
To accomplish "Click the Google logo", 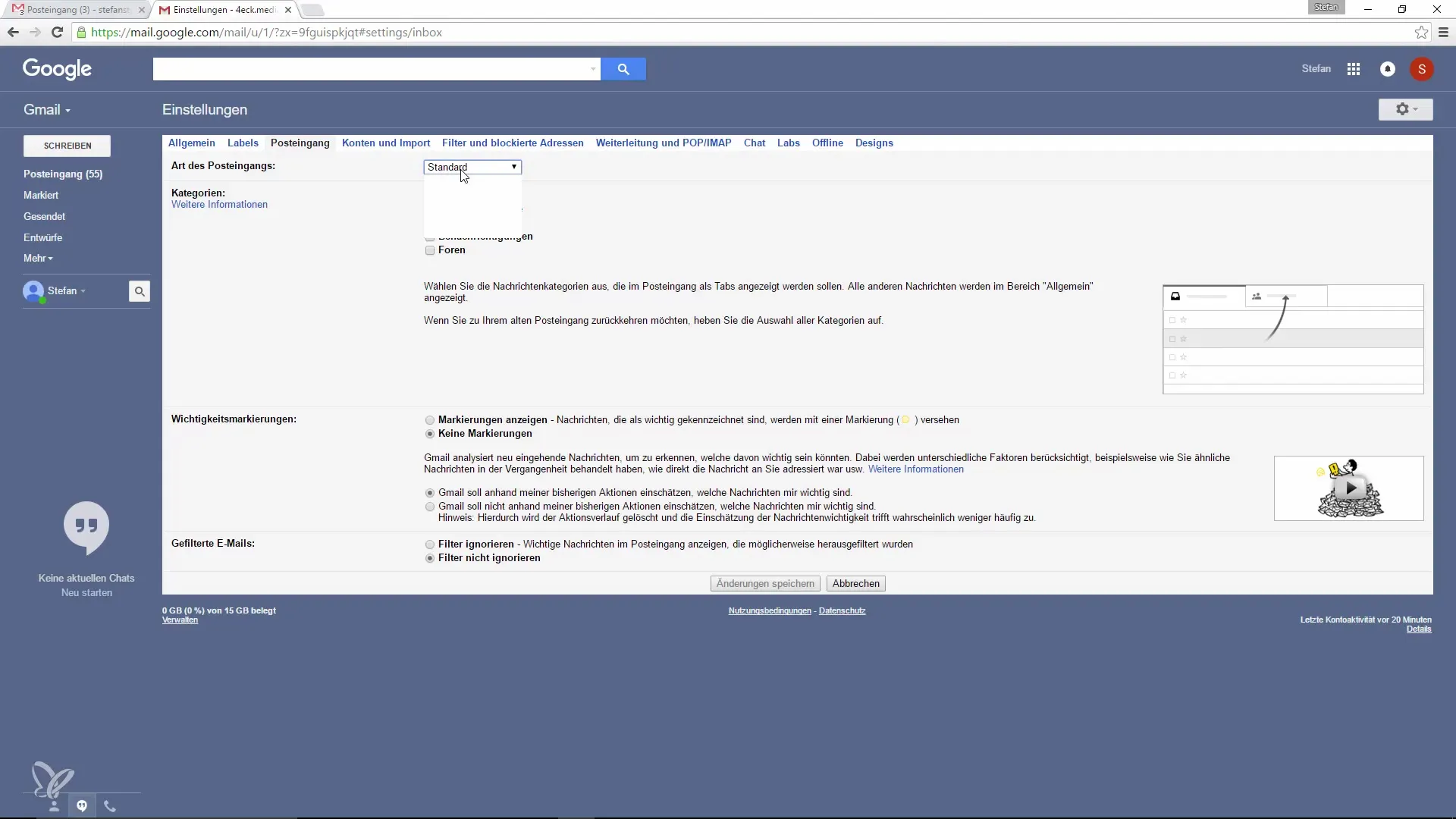I will tap(57, 69).
